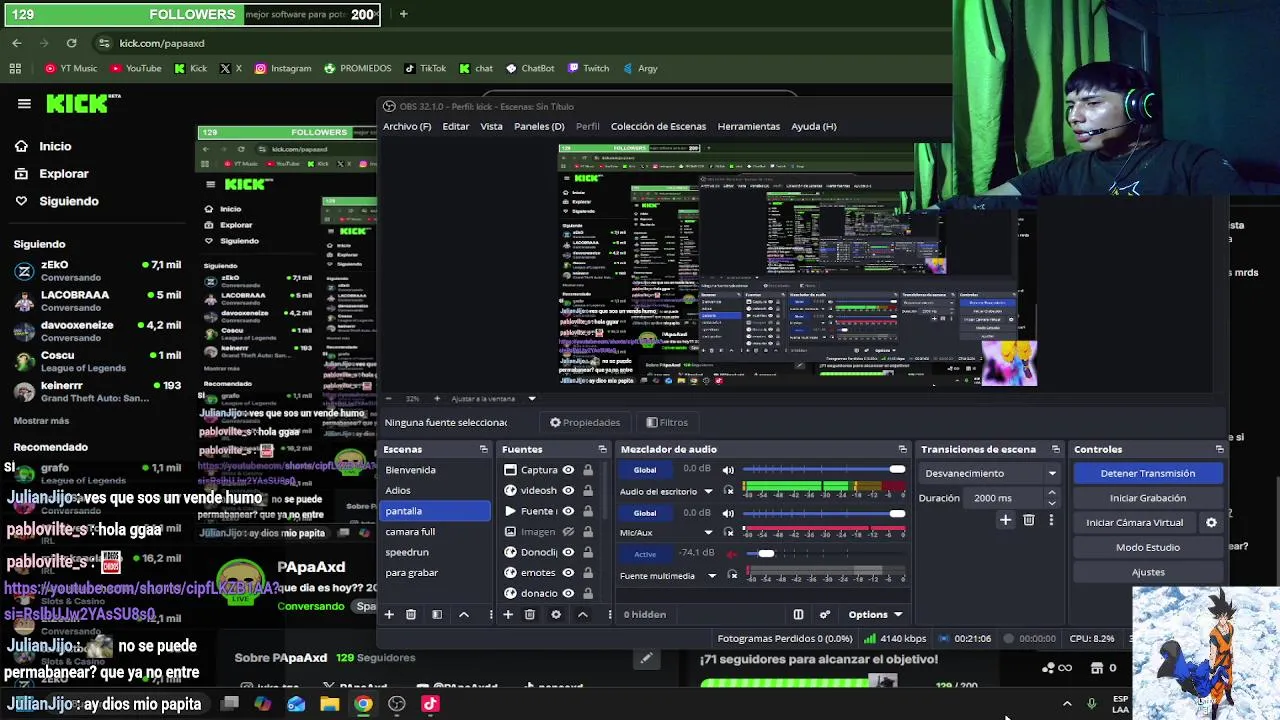Open Colección de Escenas menu
Image resolution: width=1280 pixels, height=720 pixels.
click(658, 126)
